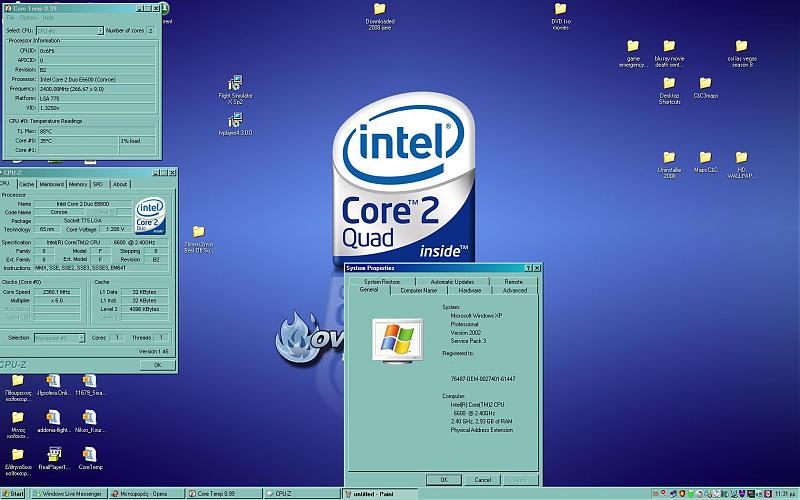Expand the Select CPU dropdown in Core Temp

coord(100,31)
